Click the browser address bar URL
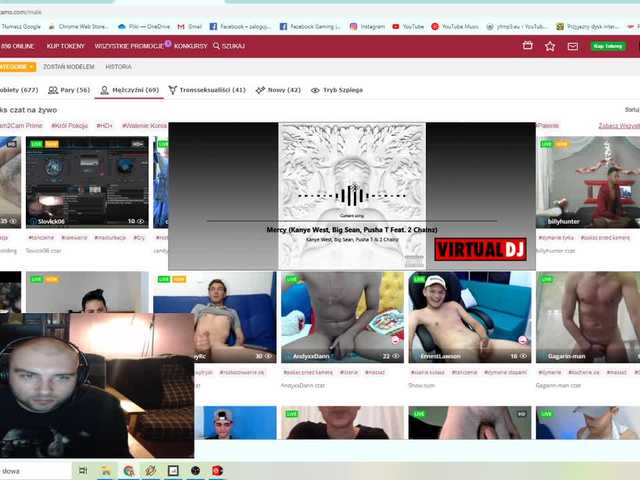 point(20,12)
